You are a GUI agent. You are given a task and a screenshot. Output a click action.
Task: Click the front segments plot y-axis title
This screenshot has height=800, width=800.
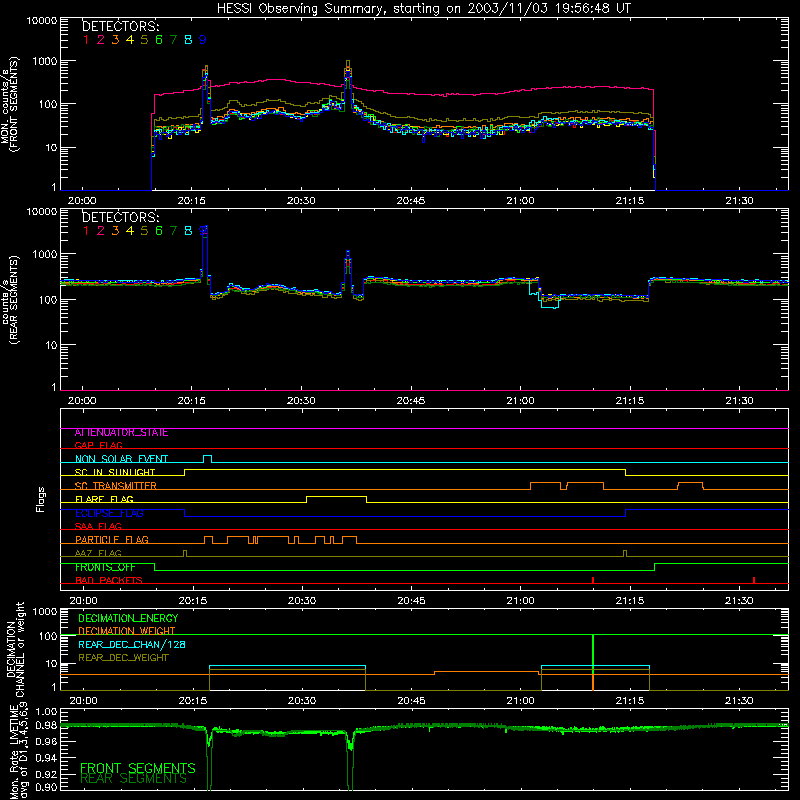[9, 105]
